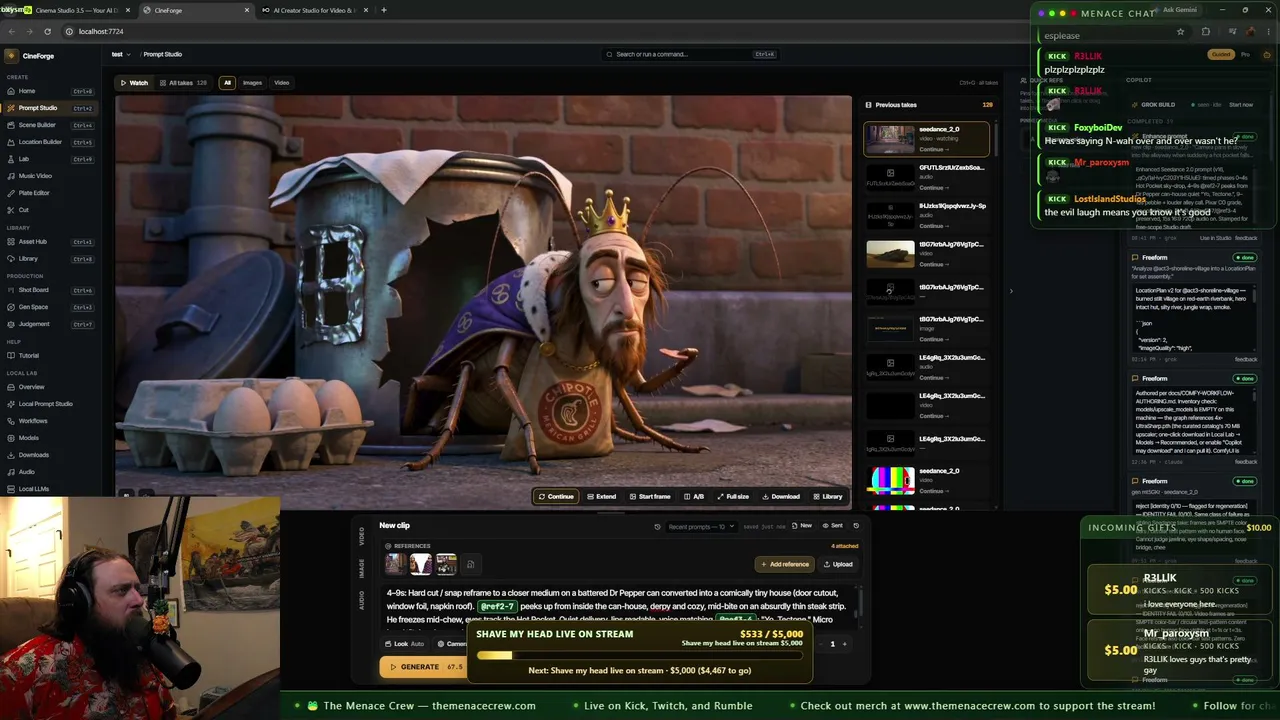Viewport: 1280px width, 720px height.
Task: Switch to Watch view
Action: click(134, 83)
